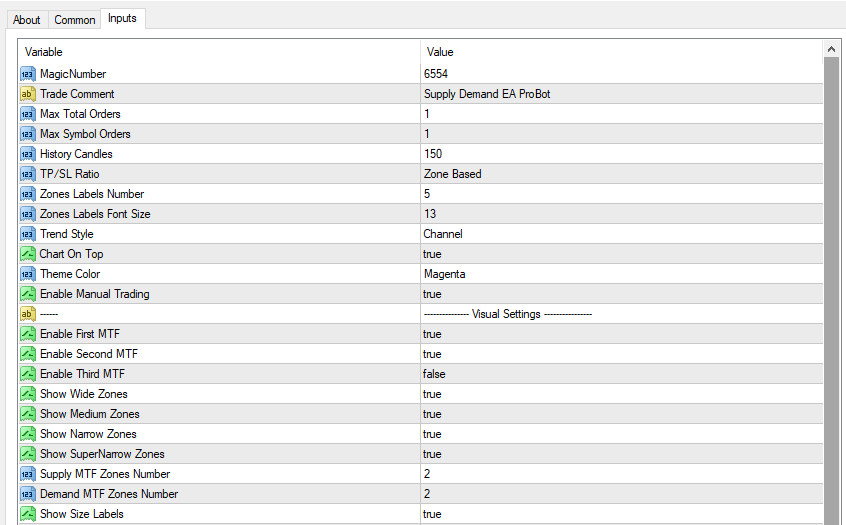The width and height of the screenshot is (846, 525).
Task: Toggle Show SuperNarrow Zones true value
Action: coord(432,454)
